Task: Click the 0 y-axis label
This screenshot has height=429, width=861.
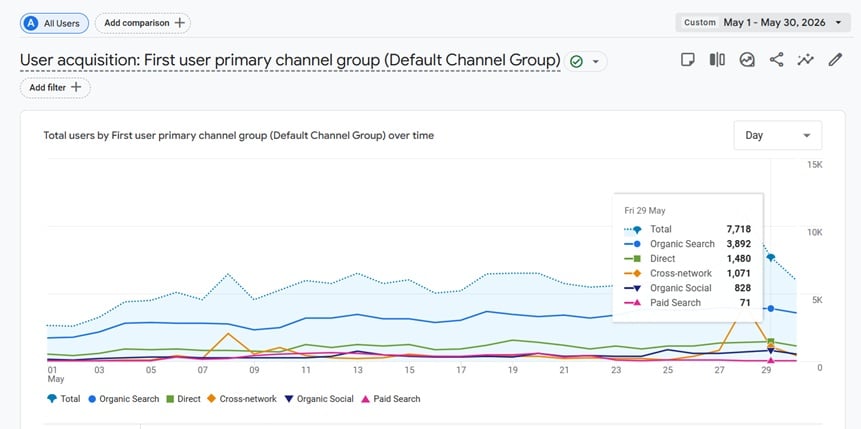Action: point(819,367)
